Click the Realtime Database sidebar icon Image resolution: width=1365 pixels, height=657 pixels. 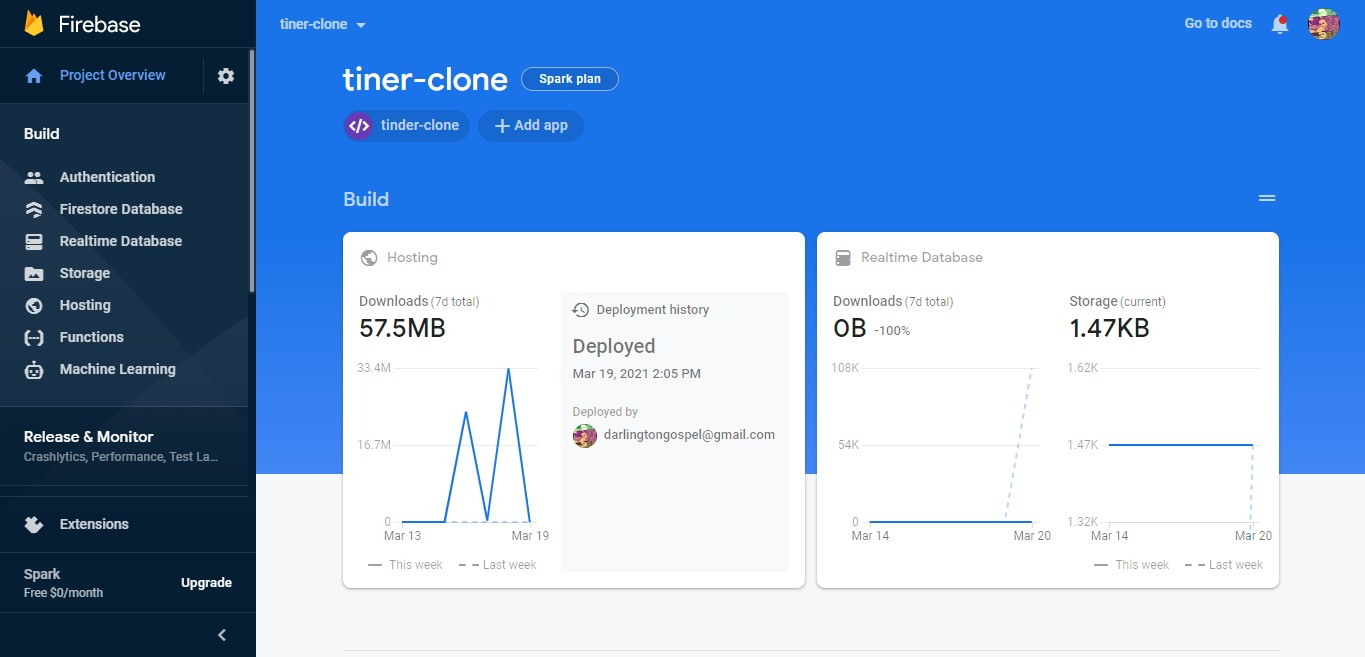pyautogui.click(x=34, y=242)
